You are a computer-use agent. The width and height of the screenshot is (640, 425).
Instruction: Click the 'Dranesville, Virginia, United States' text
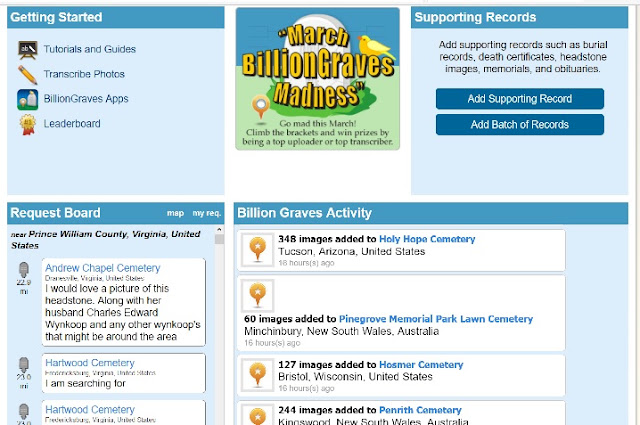(94, 278)
